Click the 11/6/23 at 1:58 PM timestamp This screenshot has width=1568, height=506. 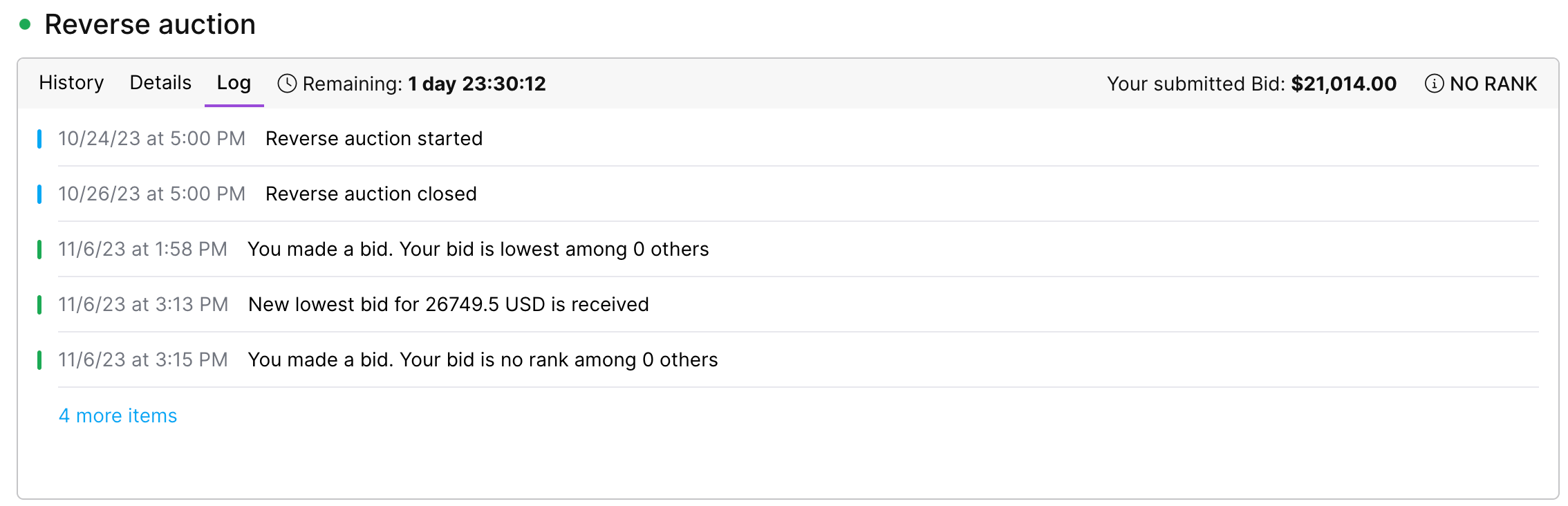point(143,249)
